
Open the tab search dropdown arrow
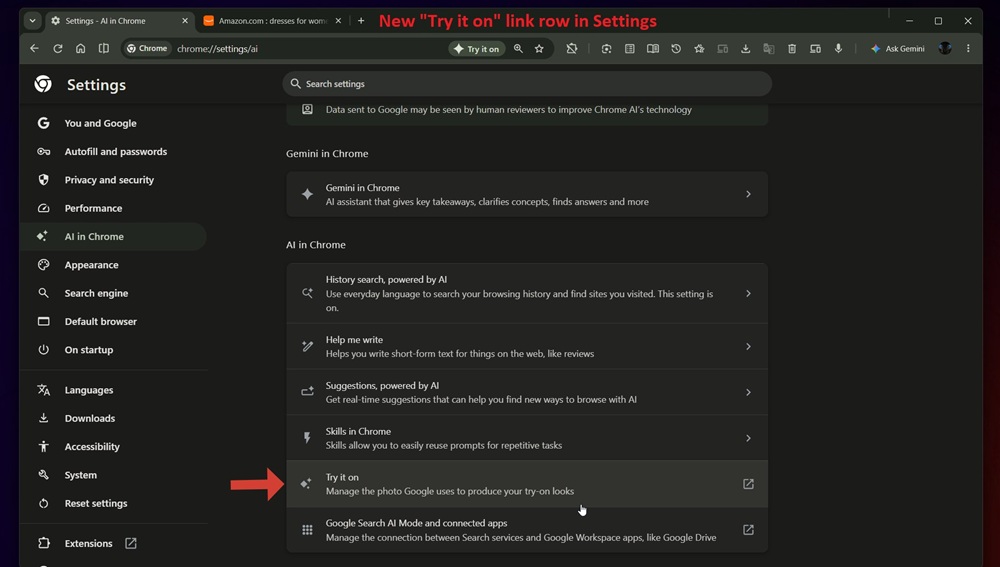pyautogui.click(x=33, y=21)
